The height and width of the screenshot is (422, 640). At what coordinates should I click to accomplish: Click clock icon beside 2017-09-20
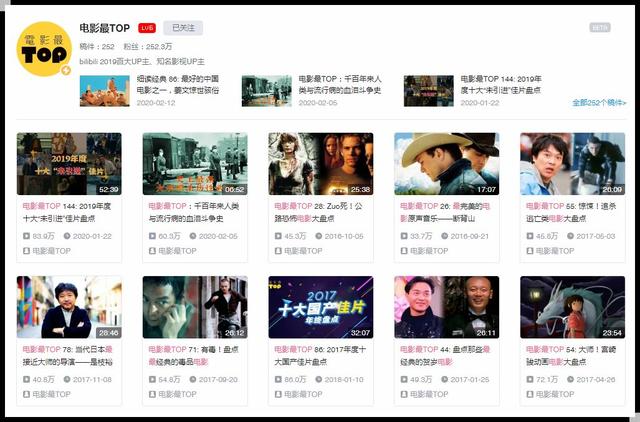(x=193, y=379)
